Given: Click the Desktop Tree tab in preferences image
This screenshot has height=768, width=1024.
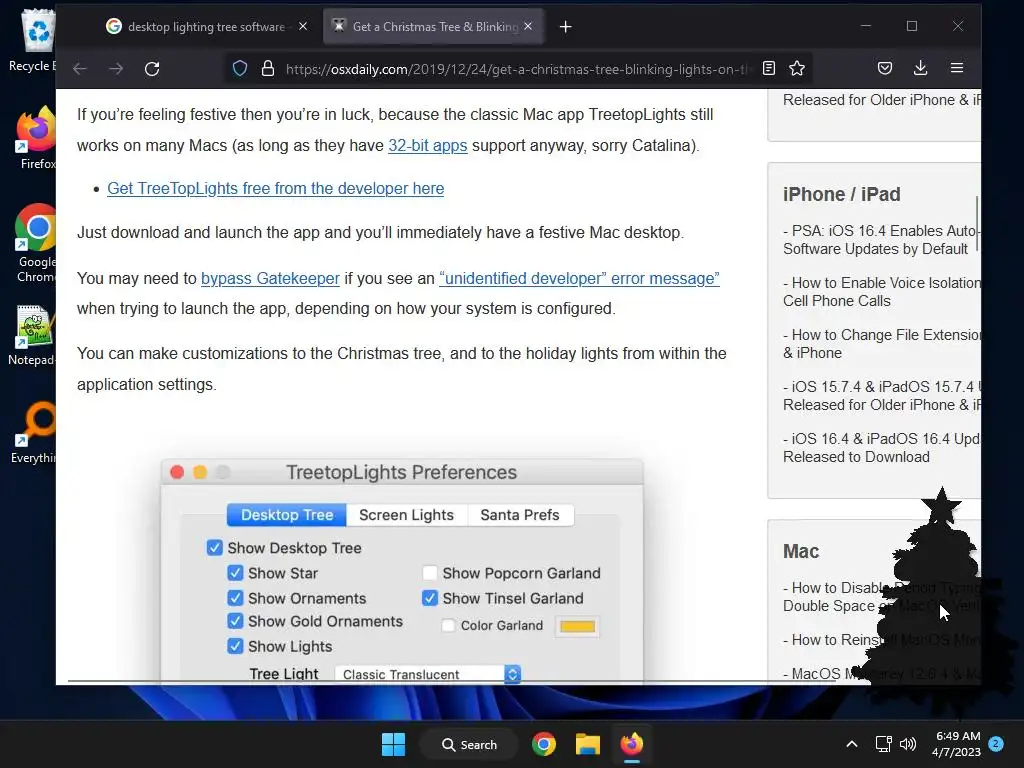Looking at the screenshot, I should pos(287,515).
